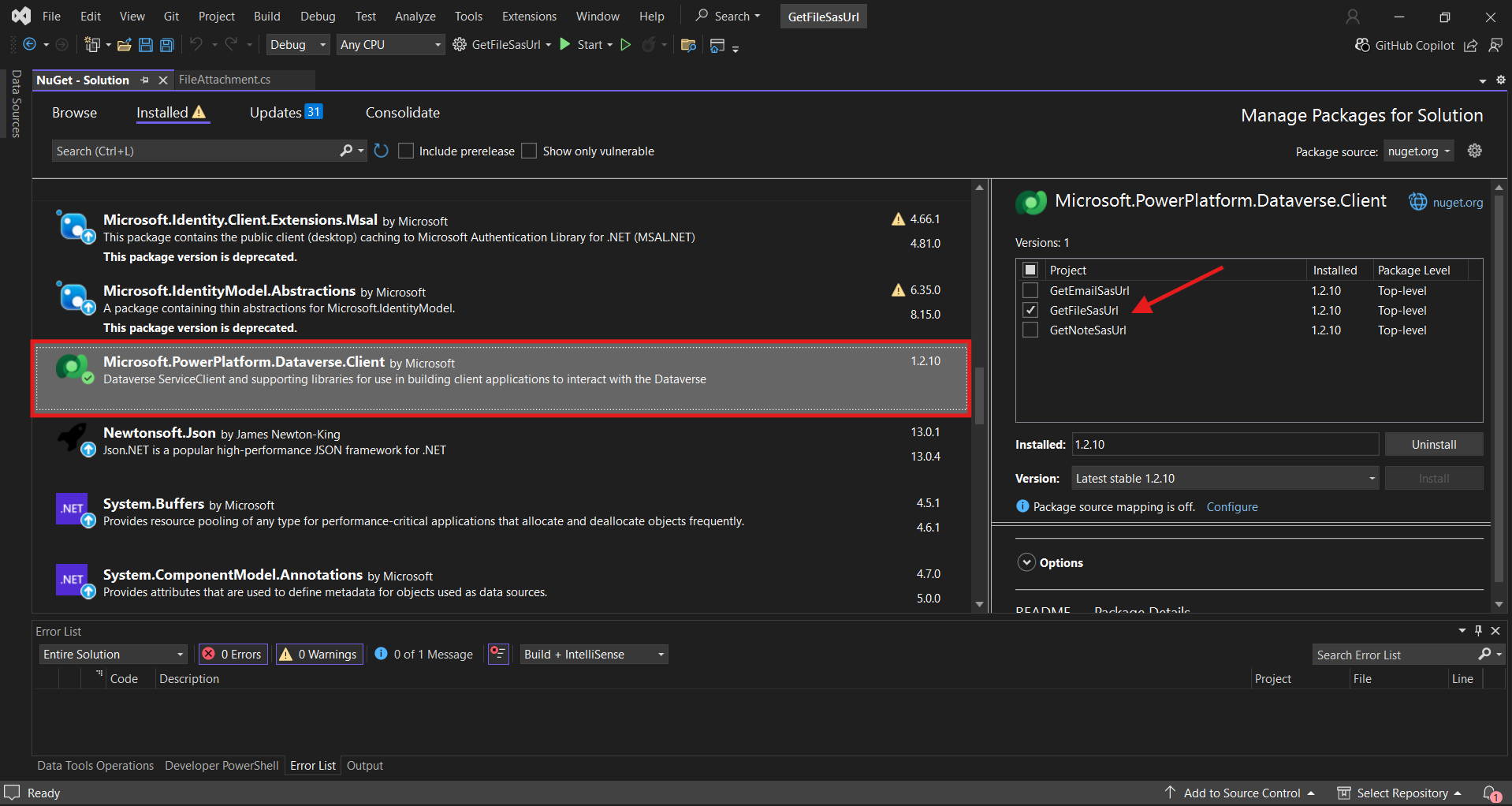This screenshot has height=806, width=1512.
Task: Click the notifications bell in status bar
Action: (x=1491, y=793)
